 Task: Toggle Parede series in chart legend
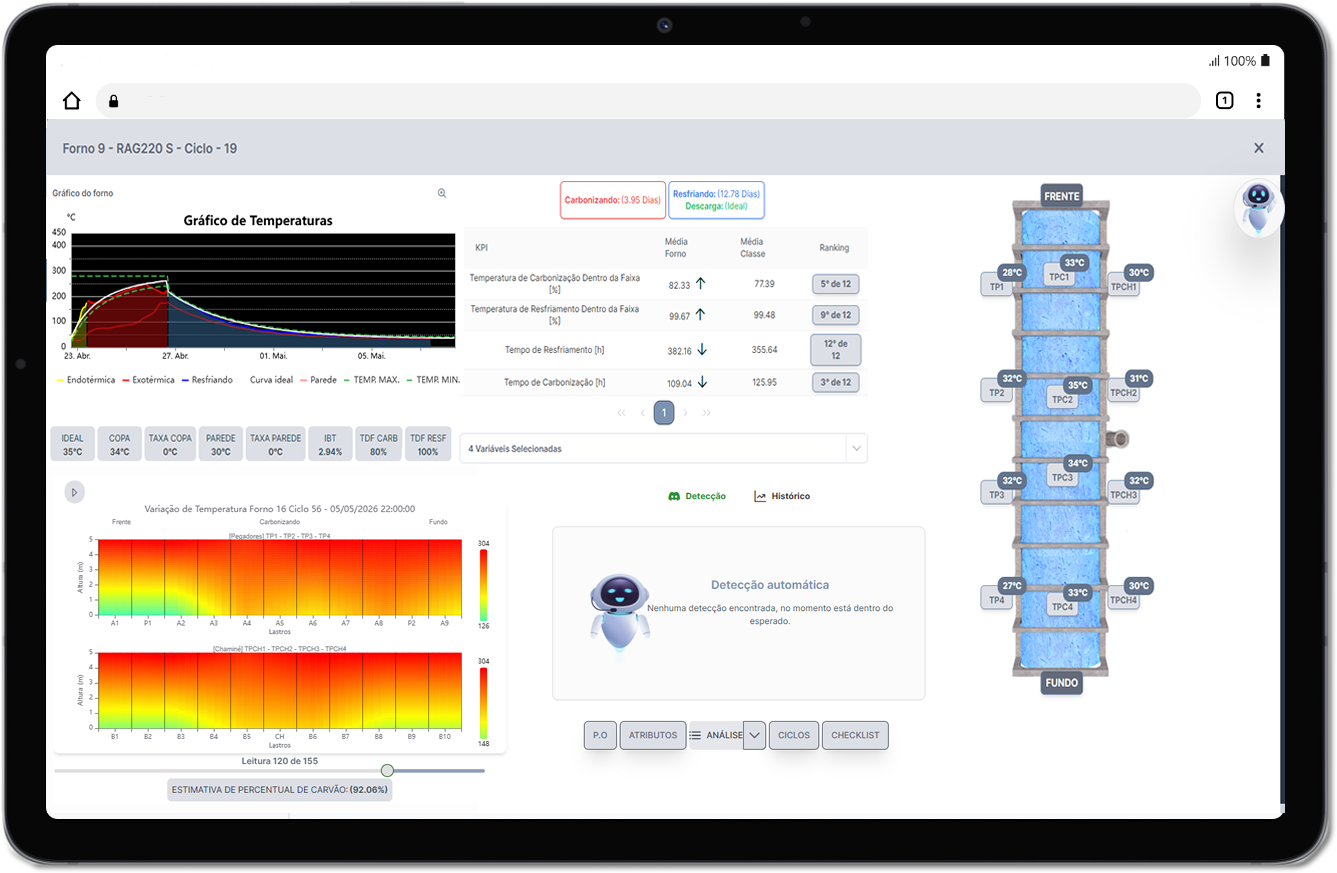(317, 380)
